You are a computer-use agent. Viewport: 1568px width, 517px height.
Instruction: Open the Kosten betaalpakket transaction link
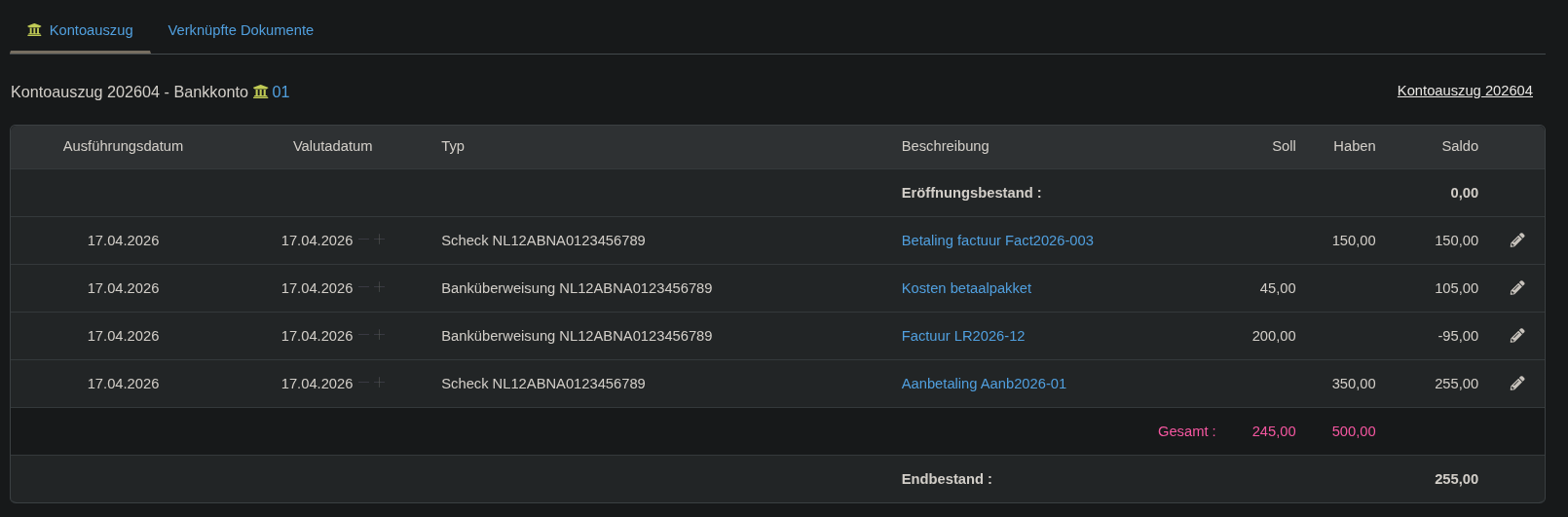tap(966, 288)
